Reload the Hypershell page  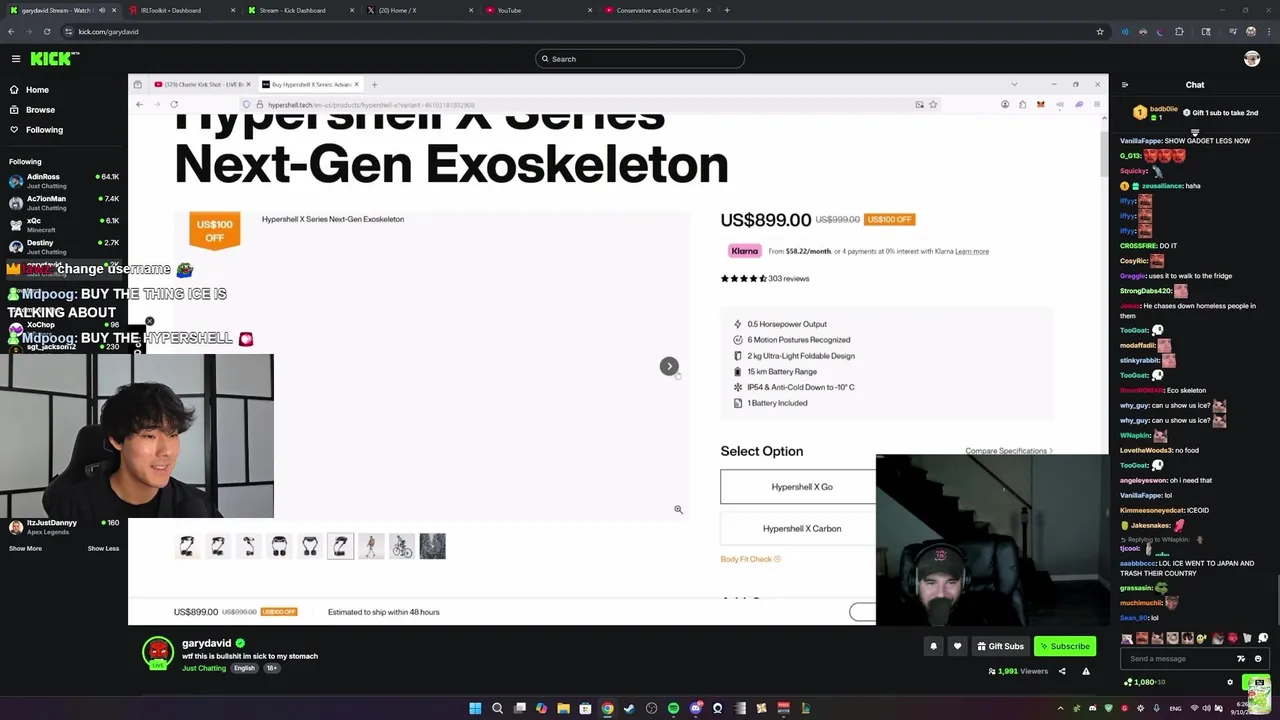click(174, 104)
